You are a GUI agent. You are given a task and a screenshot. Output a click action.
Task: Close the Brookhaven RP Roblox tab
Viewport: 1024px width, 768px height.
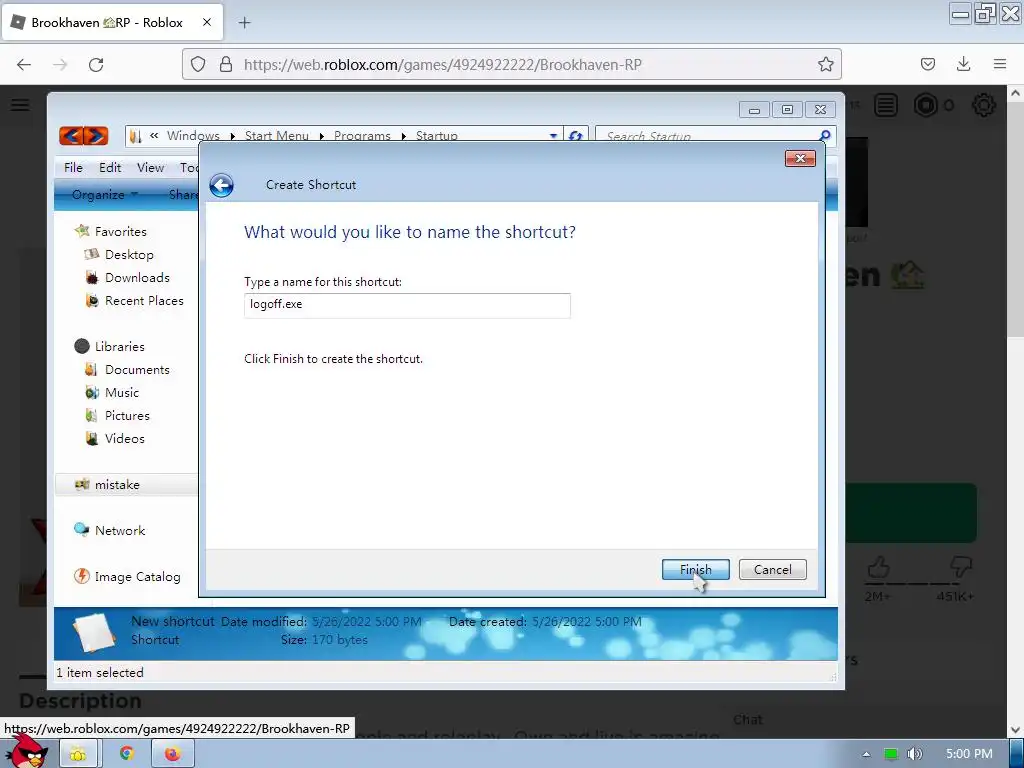[x=206, y=22]
